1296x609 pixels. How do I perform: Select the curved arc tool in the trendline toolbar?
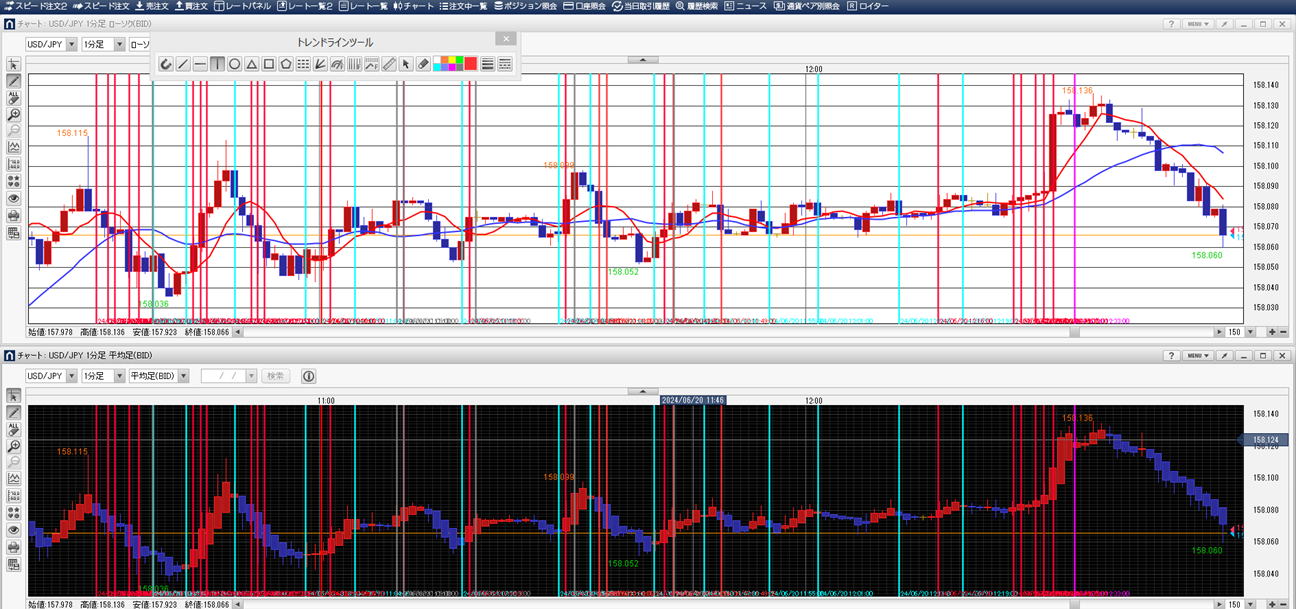[x=166, y=64]
